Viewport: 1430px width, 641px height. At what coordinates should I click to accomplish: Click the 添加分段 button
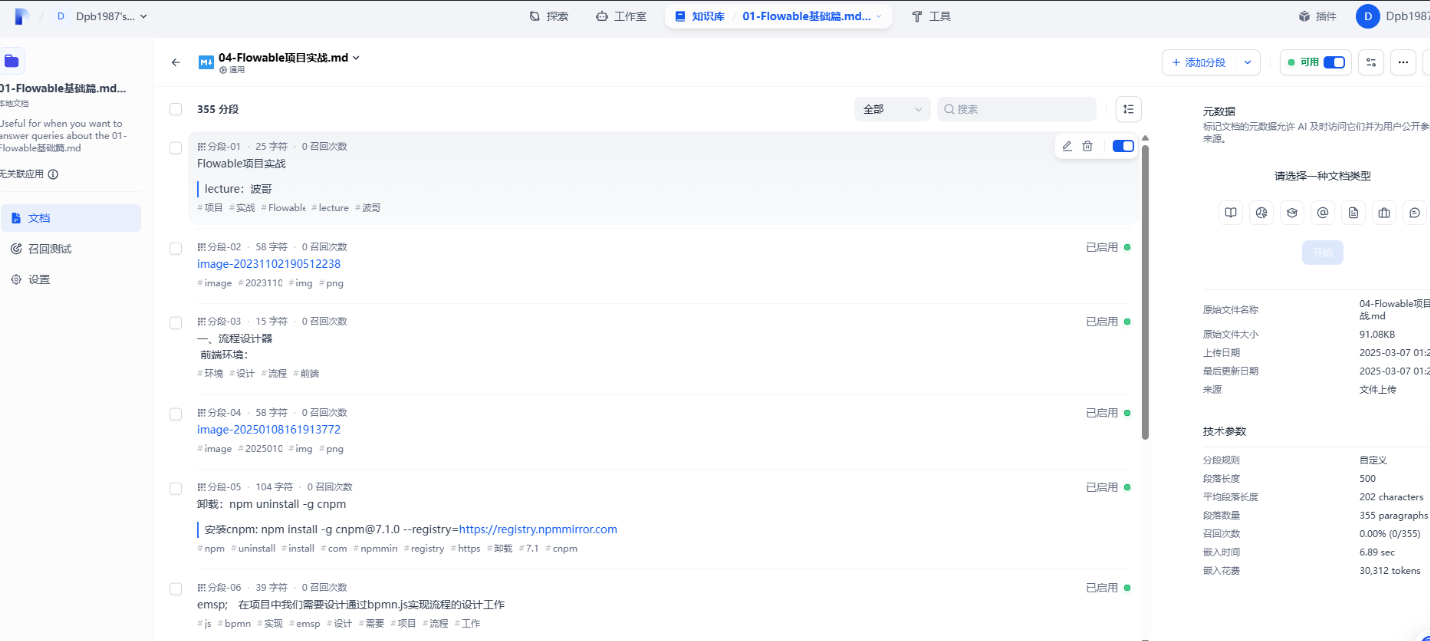point(1199,62)
